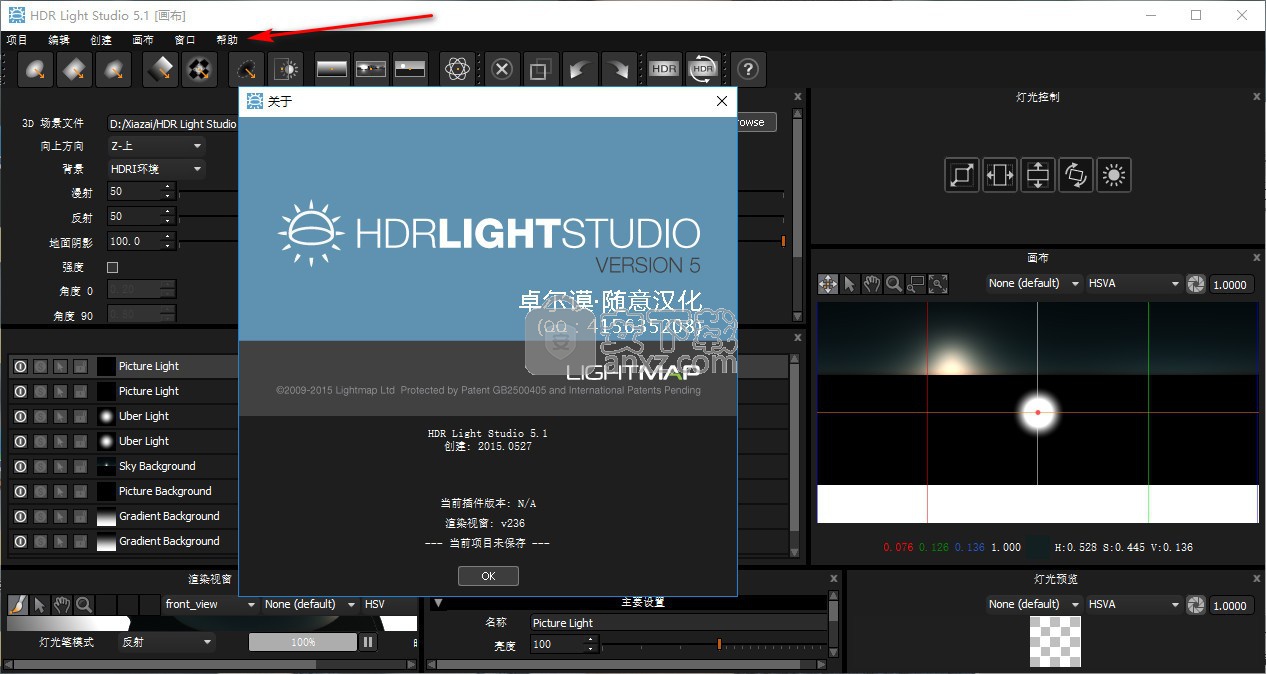Click the canvas exposure aperture icon

pyautogui.click(x=1196, y=284)
